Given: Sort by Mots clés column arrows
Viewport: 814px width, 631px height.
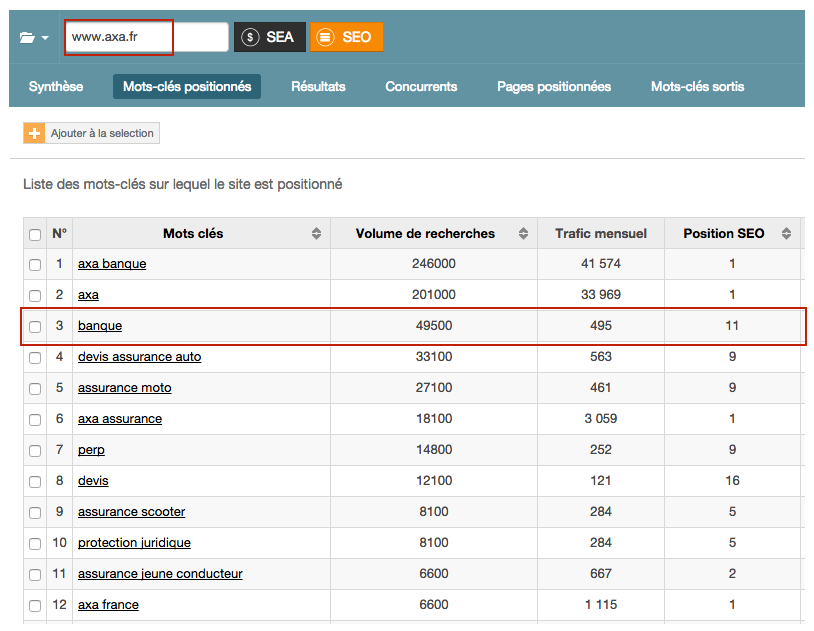Looking at the screenshot, I should [316, 234].
